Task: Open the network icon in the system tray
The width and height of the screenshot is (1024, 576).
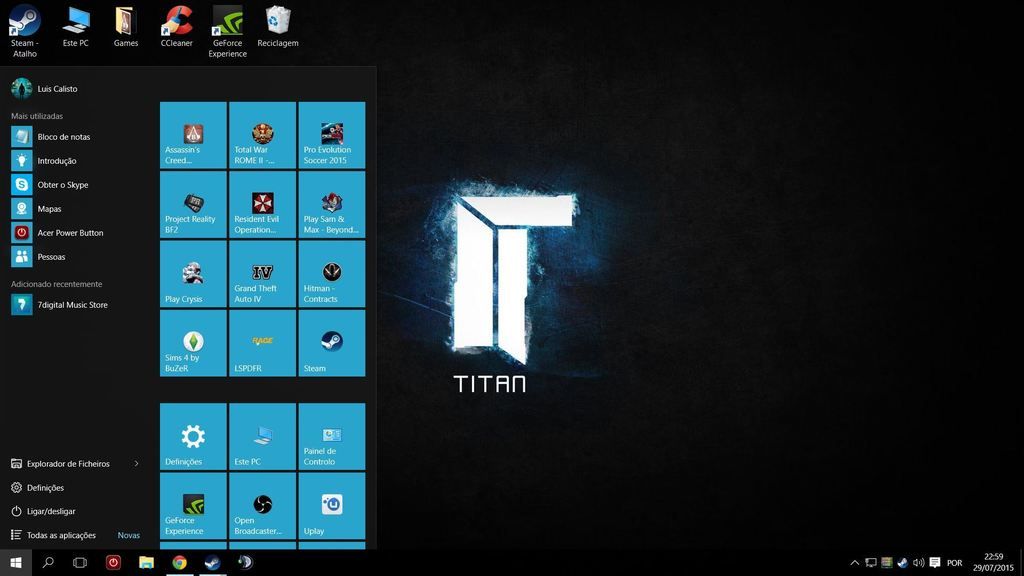Action: point(871,562)
